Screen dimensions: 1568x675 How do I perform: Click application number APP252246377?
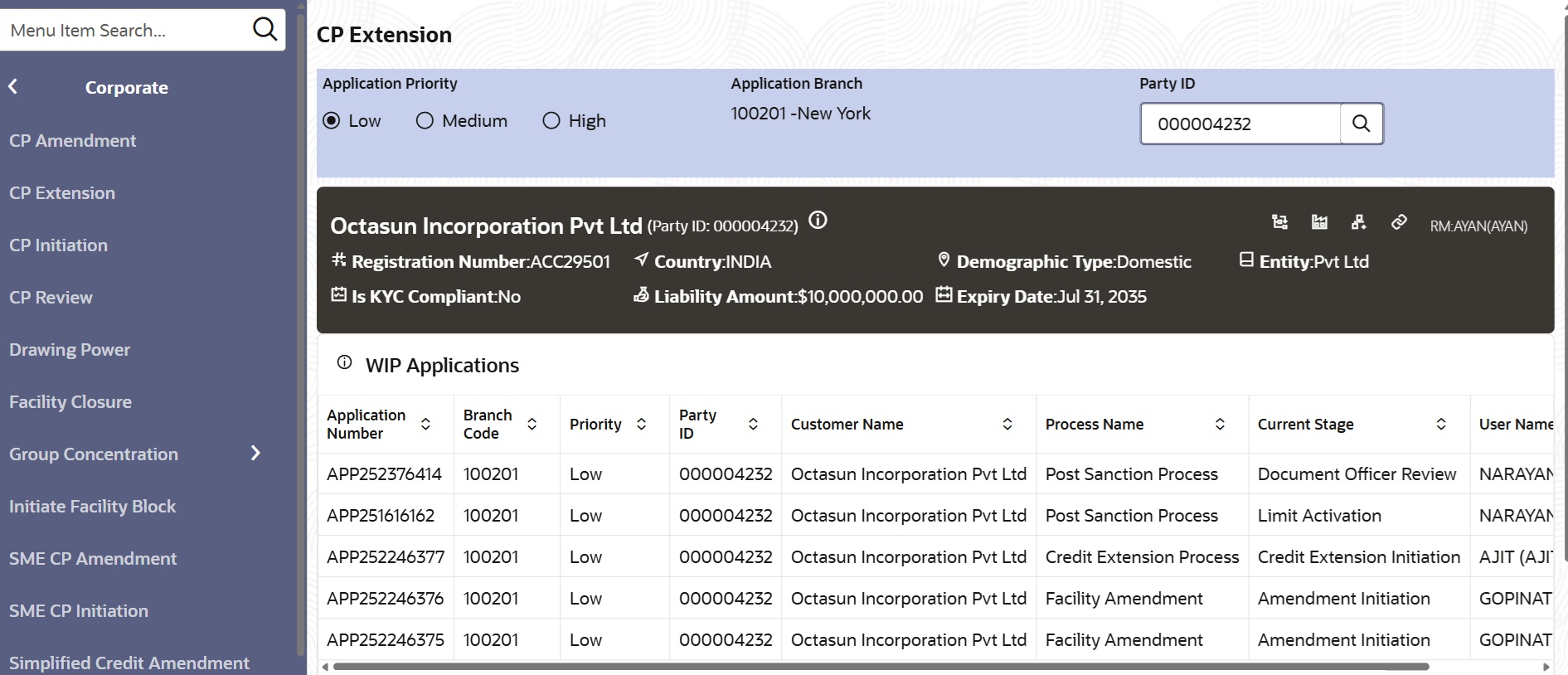point(386,557)
